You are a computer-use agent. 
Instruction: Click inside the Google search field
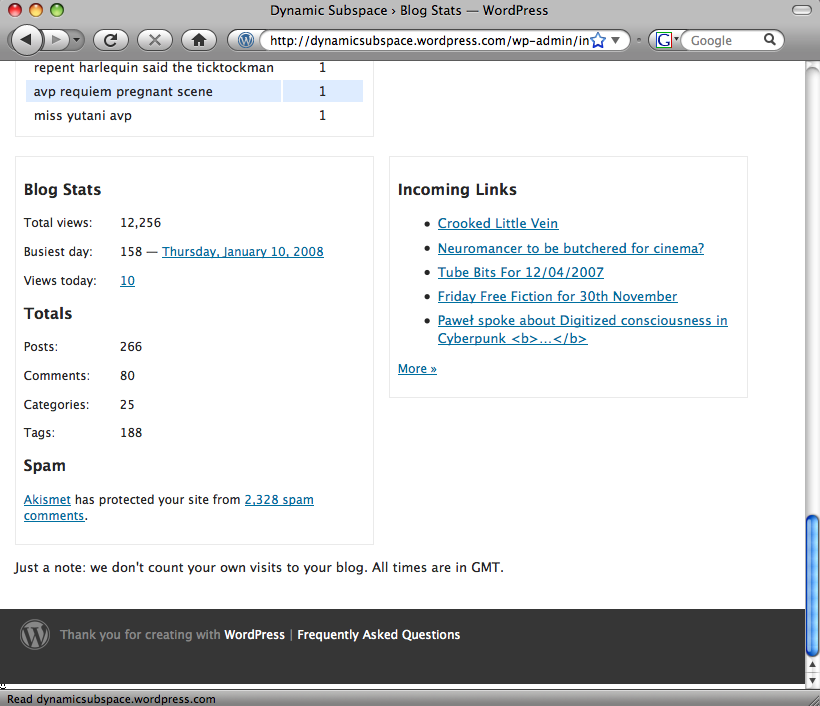click(x=722, y=40)
